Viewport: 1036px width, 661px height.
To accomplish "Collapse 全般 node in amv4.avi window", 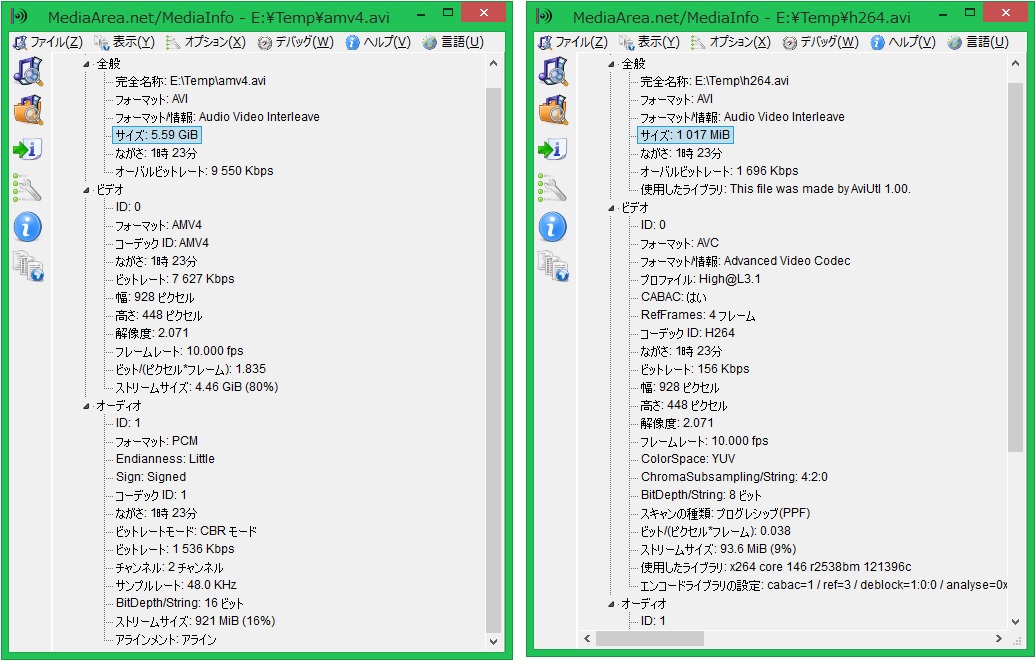I will point(87,64).
